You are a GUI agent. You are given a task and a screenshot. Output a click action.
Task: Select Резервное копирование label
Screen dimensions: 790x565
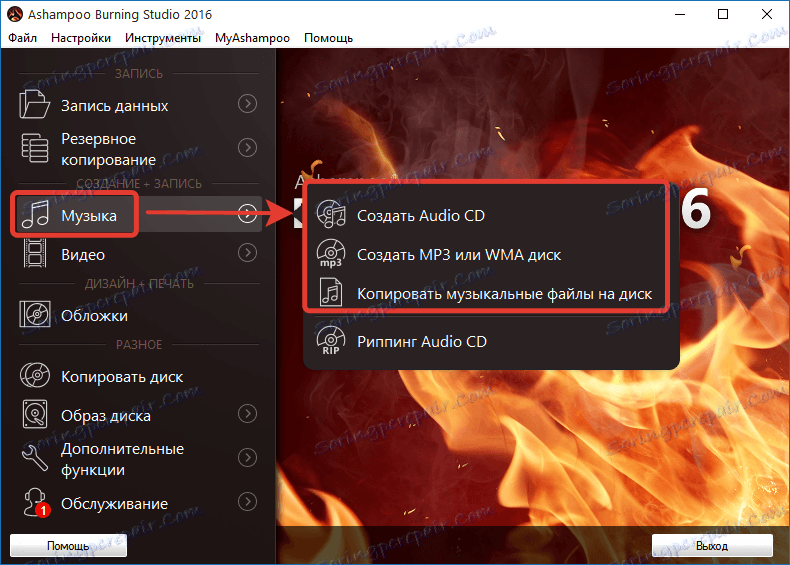pyautogui.click(x=108, y=149)
